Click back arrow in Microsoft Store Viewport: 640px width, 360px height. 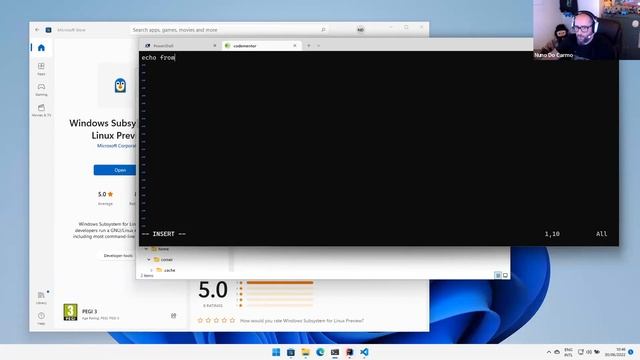coord(37,30)
